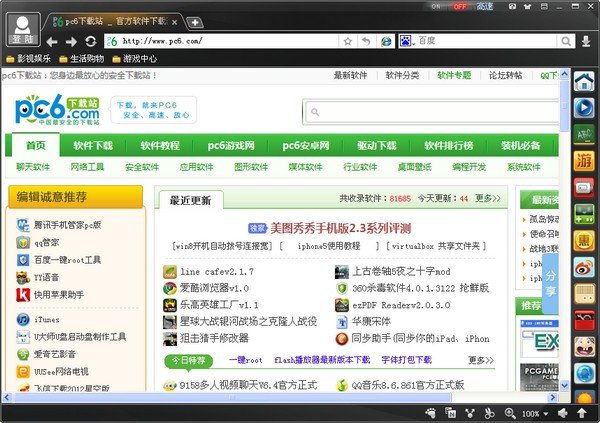This screenshot has height=423, width=600.
Task: Open the Baidu search engine selector dropdown
Action: (409, 41)
